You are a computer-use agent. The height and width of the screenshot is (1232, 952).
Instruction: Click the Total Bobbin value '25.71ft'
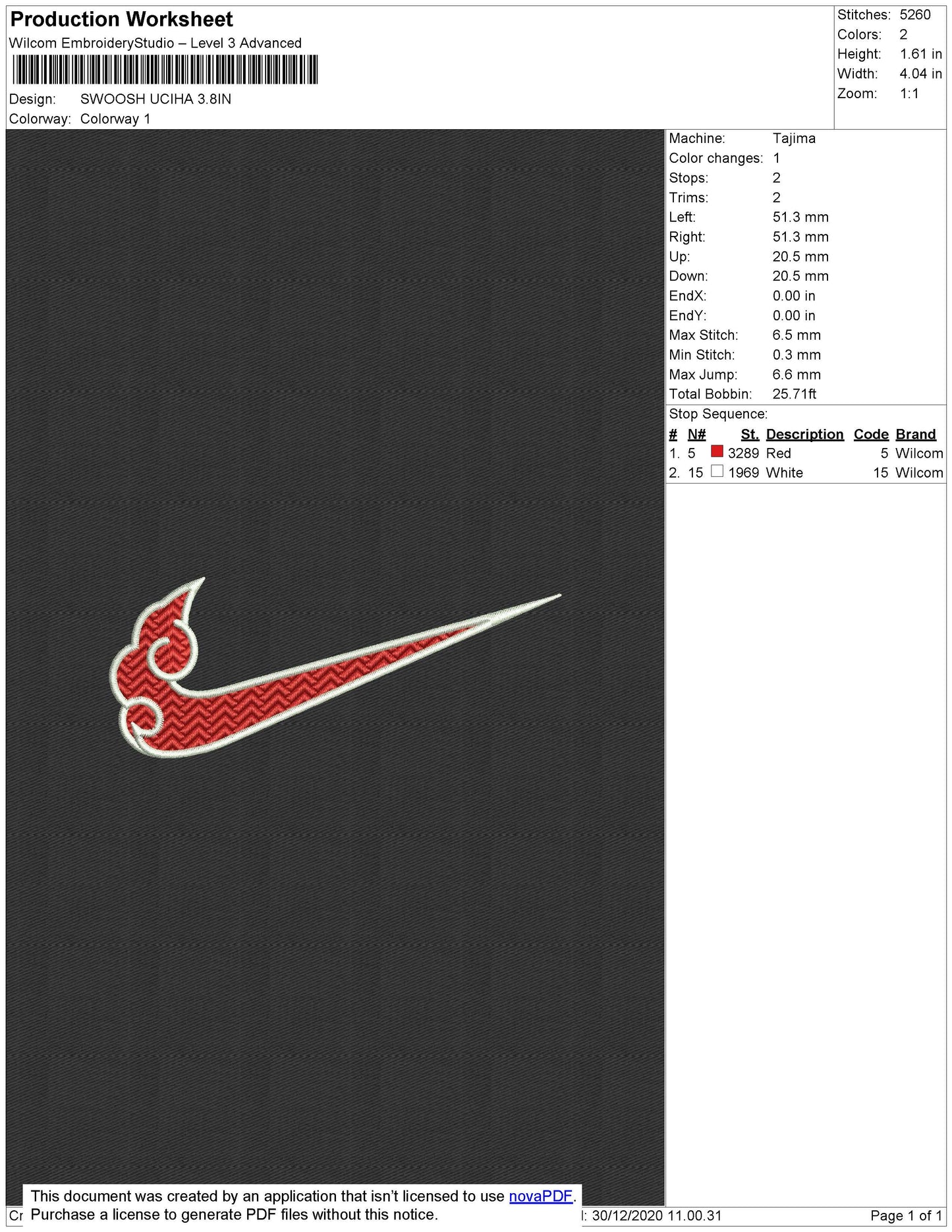point(795,394)
